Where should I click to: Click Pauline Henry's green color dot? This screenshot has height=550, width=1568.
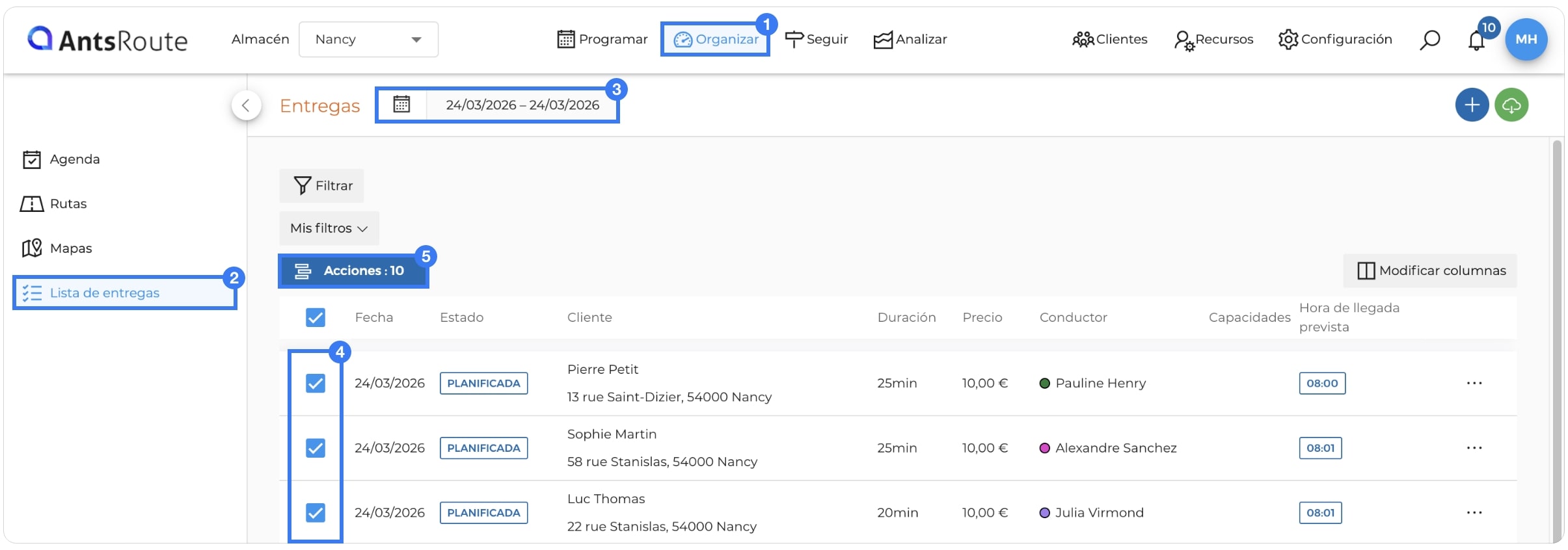[x=1045, y=383]
